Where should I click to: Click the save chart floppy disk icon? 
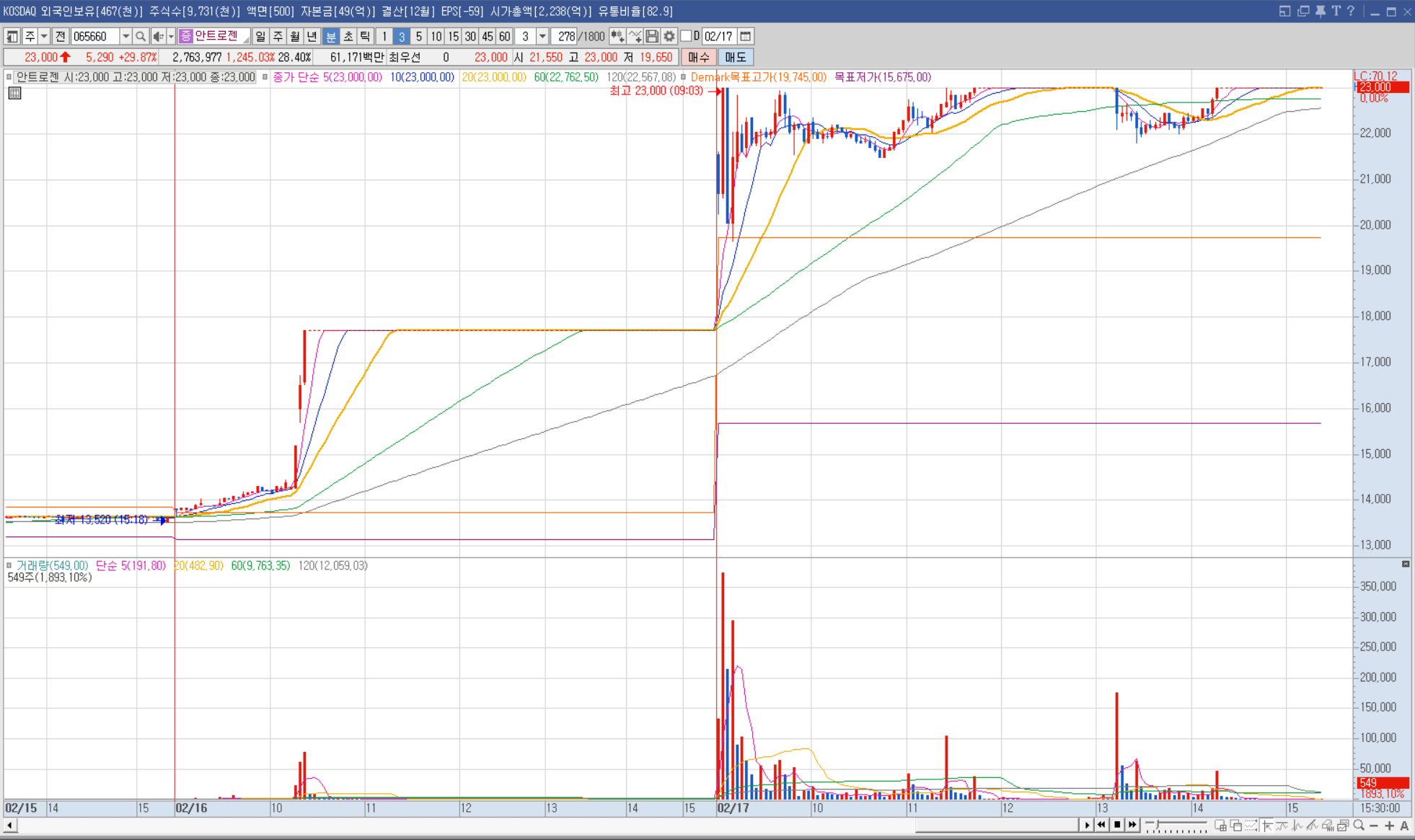click(x=652, y=36)
